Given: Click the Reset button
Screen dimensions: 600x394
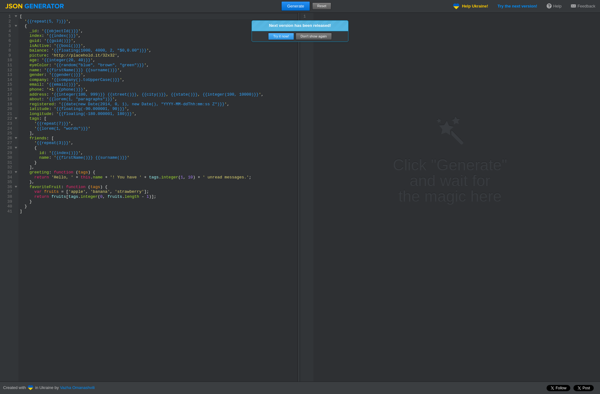Looking at the screenshot, I should tap(321, 6).
